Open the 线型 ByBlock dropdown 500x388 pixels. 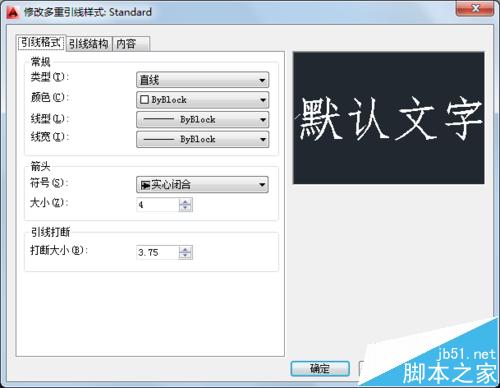(x=202, y=119)
